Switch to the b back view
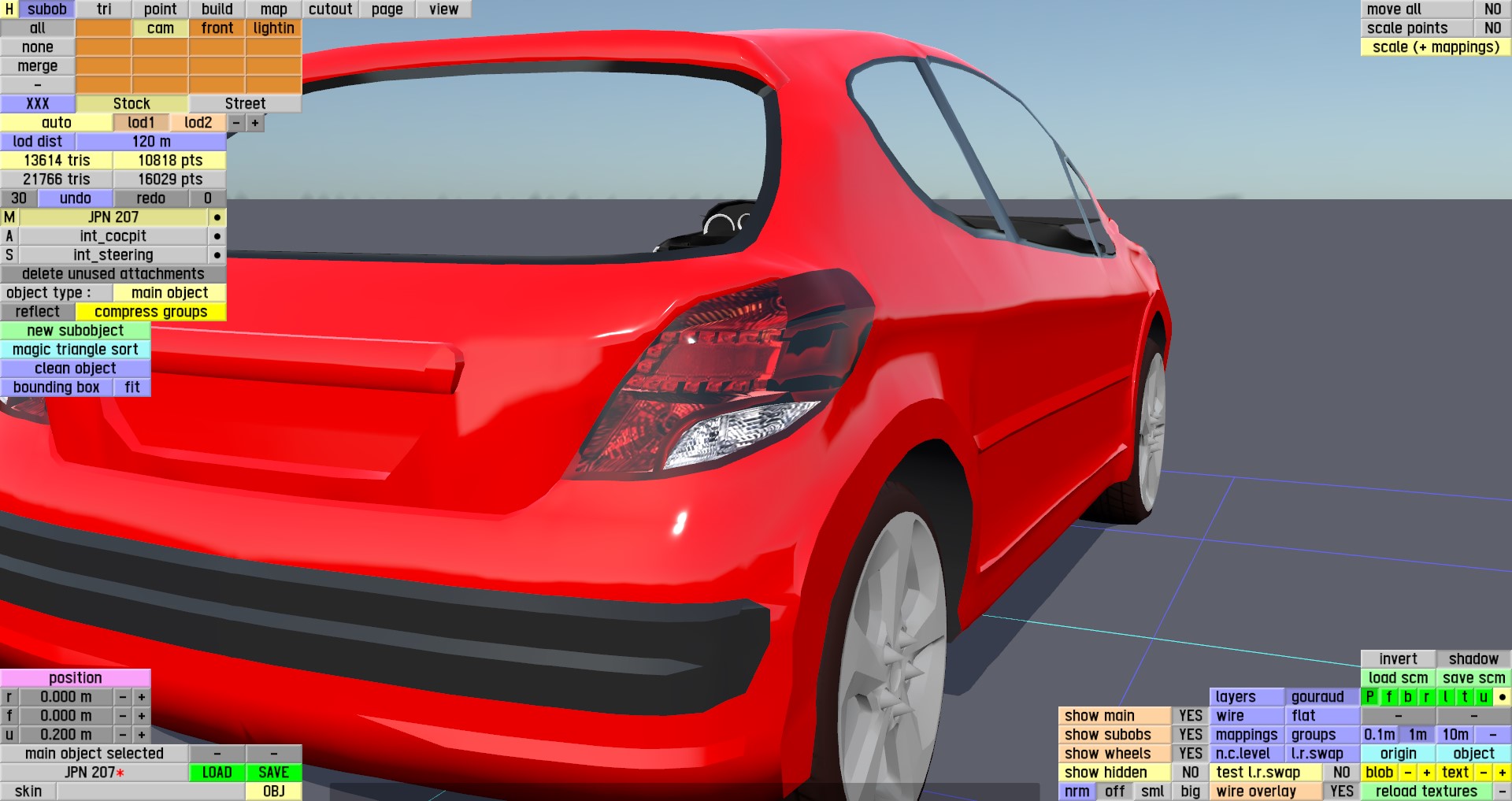 [1407, 697]
